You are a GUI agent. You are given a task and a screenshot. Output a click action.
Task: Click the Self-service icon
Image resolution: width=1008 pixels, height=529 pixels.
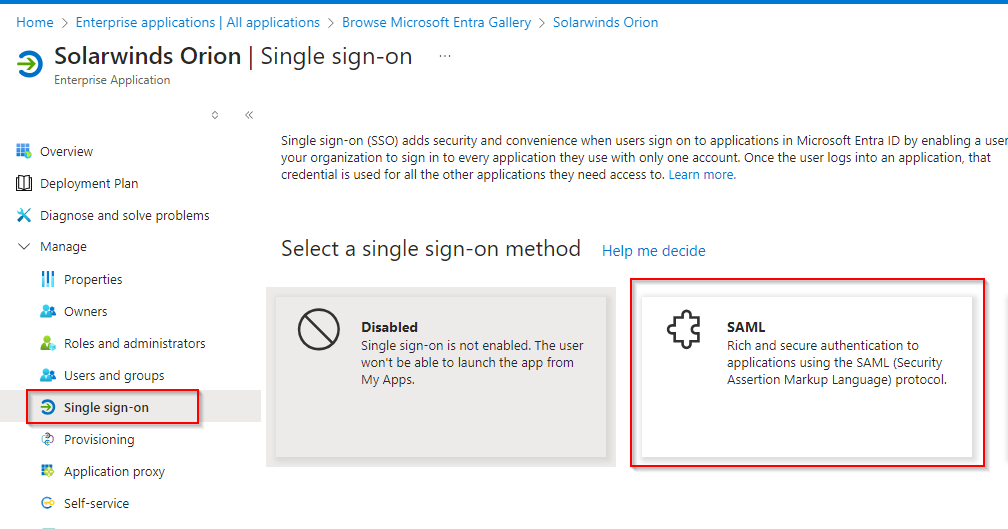click(x=48, y=503)
